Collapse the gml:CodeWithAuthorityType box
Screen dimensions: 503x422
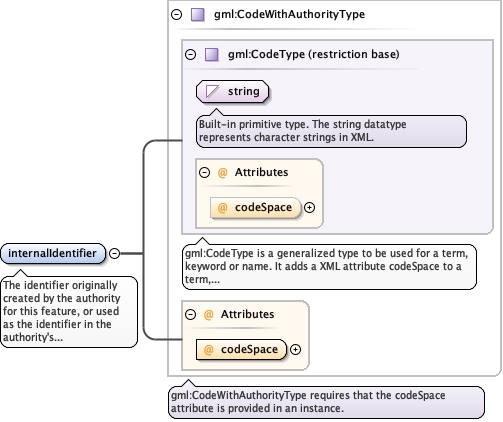pyautogui.click(x=176, y=14)
